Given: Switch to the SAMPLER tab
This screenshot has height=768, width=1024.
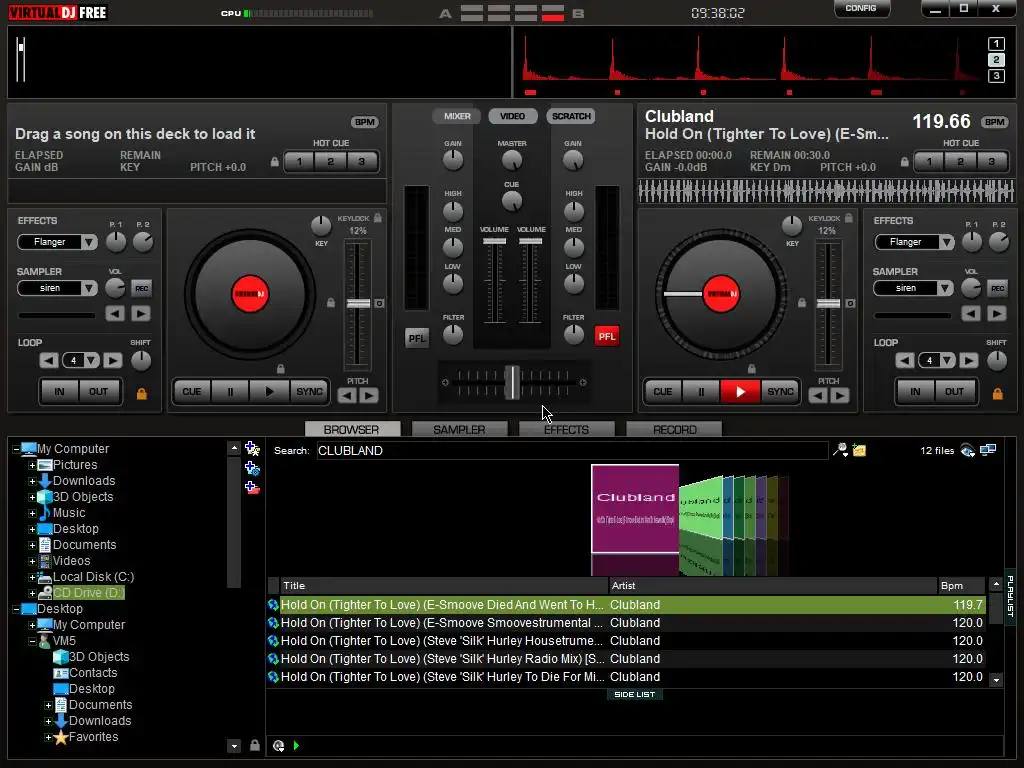Looking at the screenshot, I should click(x=459, y=430).
